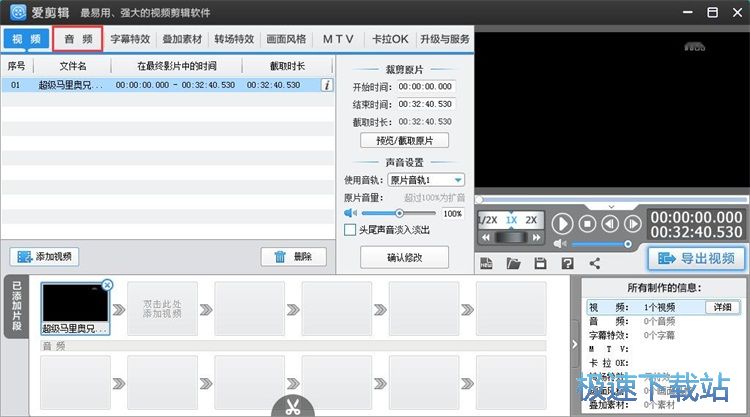Image resolution: width=750 pixels, height=417 pixels.
Task: Click the 开始时间 input field
Action: 425,87
